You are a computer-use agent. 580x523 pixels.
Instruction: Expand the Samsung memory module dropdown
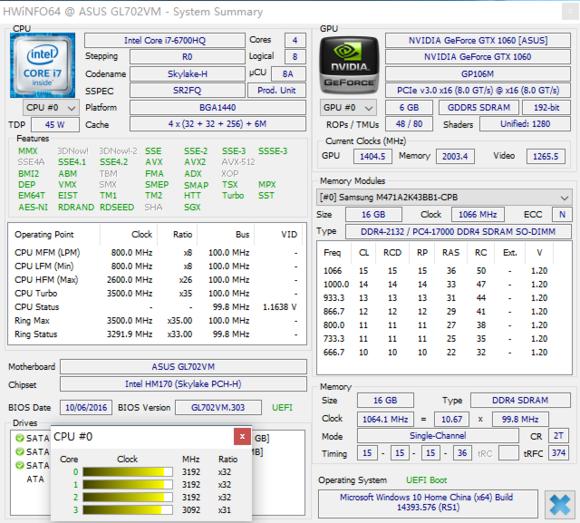click(444, 198)
